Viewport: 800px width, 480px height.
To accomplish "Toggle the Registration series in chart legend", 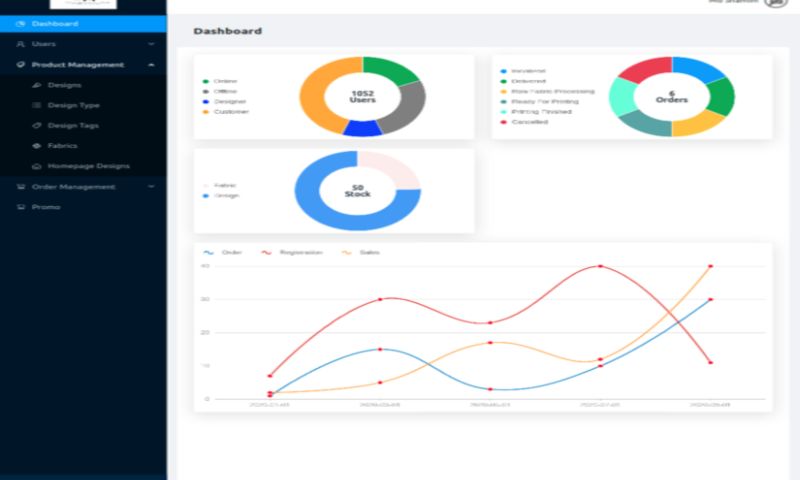I will point(292,253).
